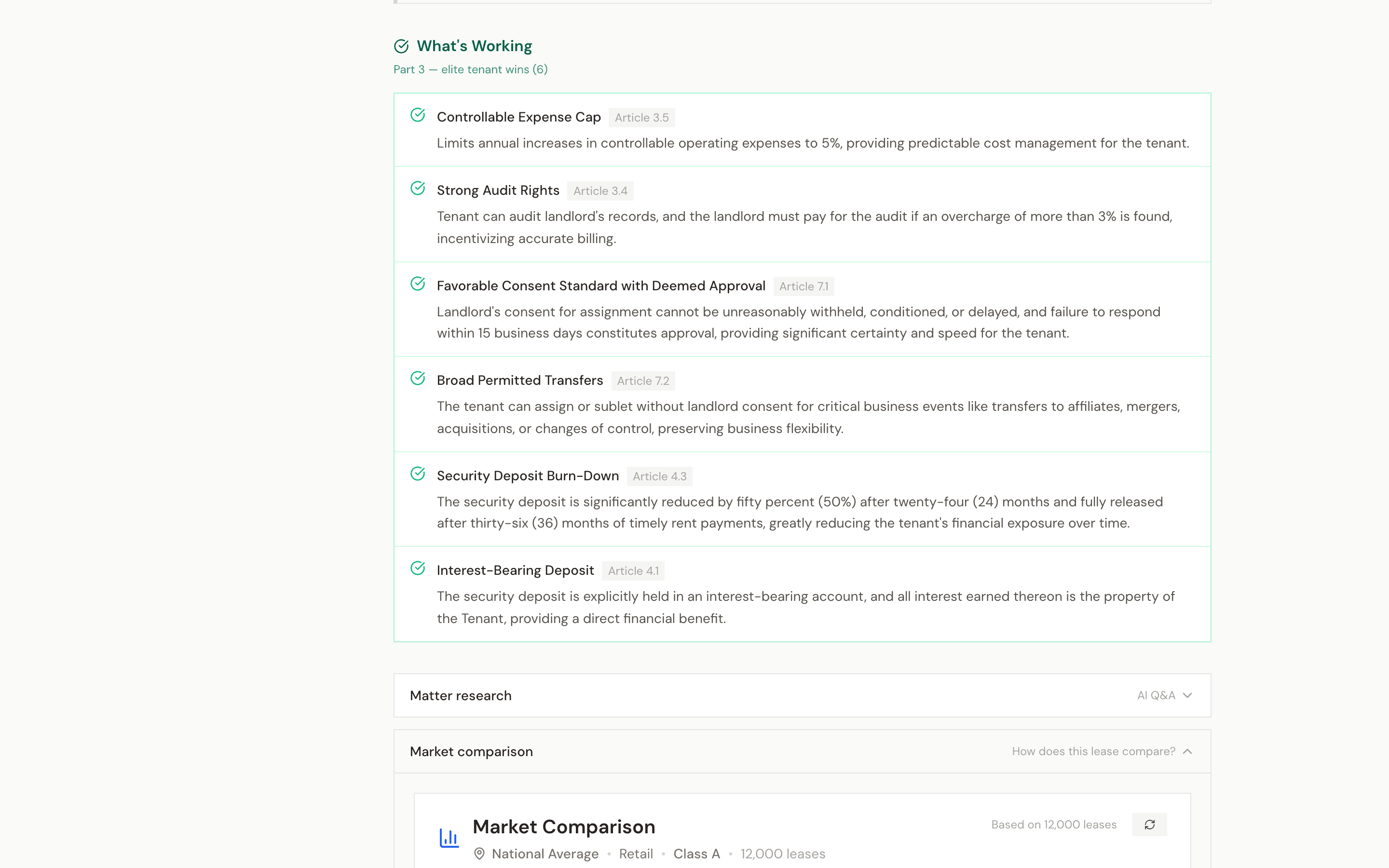
Task: Click check icon beside Broad Permitted Transfers
Action: 418,379
